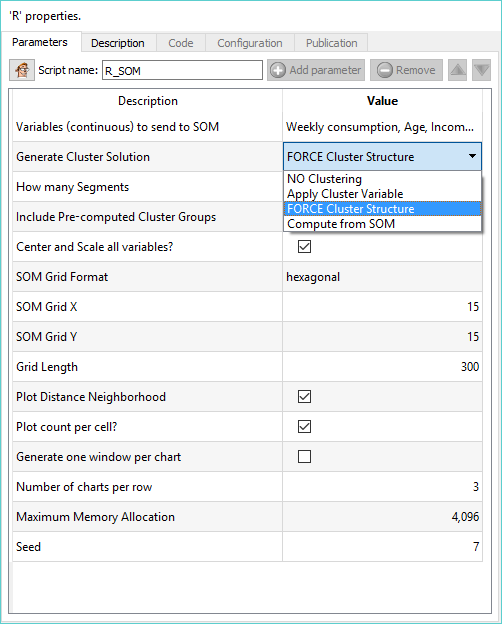
Task: Choose NO Clustering option
Action: [382, 179]
